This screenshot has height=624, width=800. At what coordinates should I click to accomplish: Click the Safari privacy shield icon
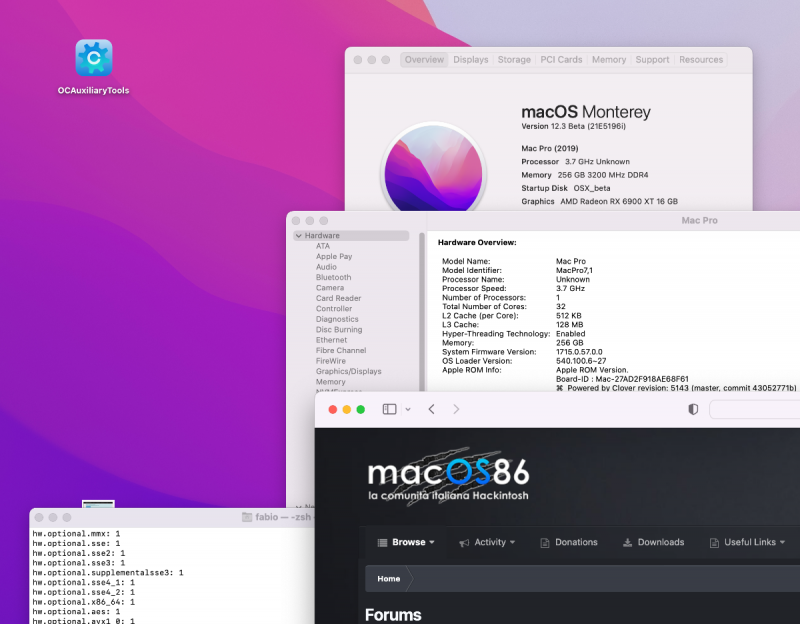point(693,409)
